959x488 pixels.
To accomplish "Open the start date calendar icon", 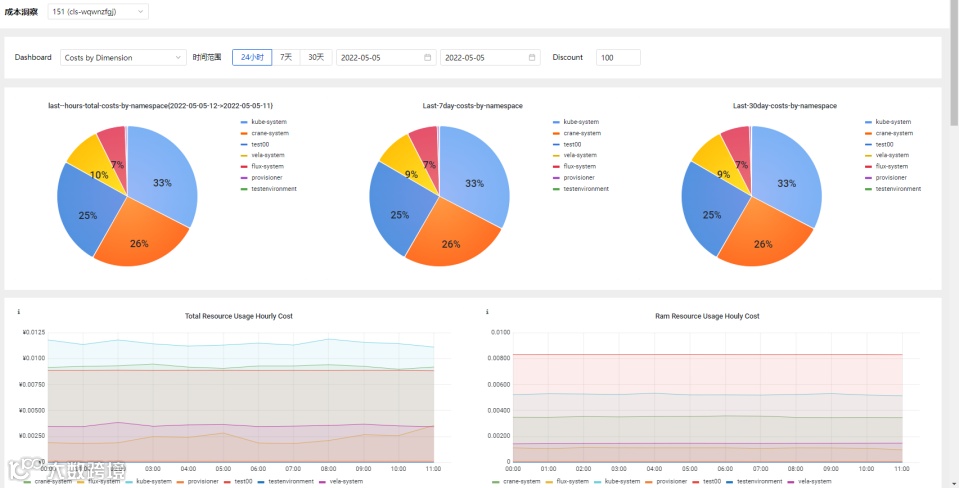I will click(x=428, y=57).
